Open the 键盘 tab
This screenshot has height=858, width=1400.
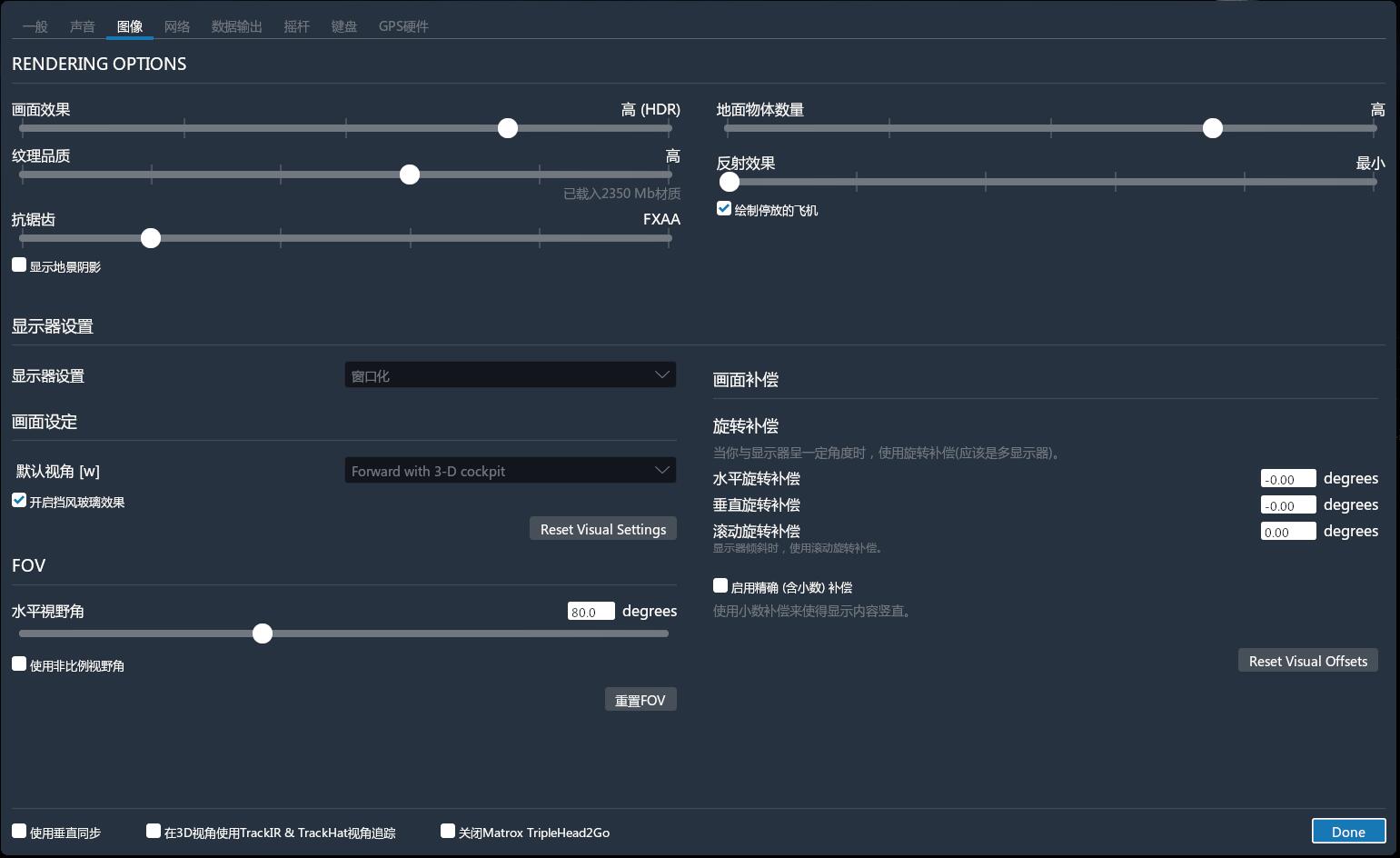click(x=344, y=26)
